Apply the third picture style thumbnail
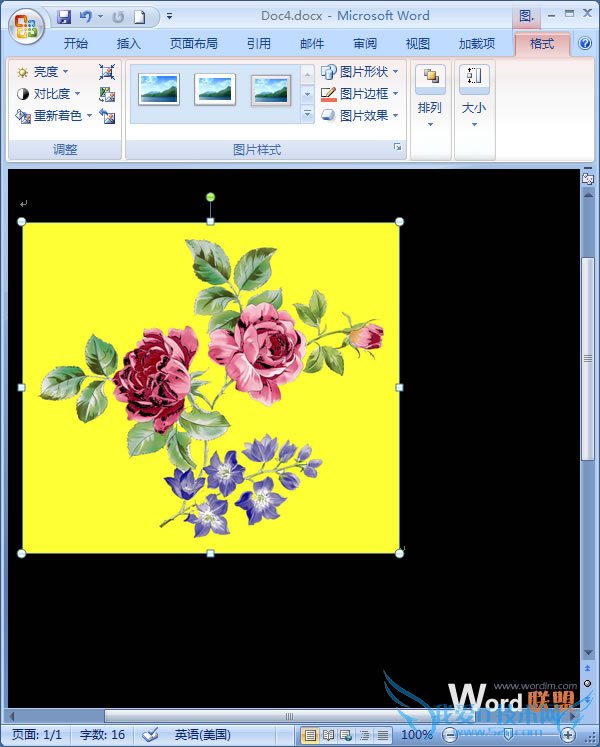 click(271, 90)
